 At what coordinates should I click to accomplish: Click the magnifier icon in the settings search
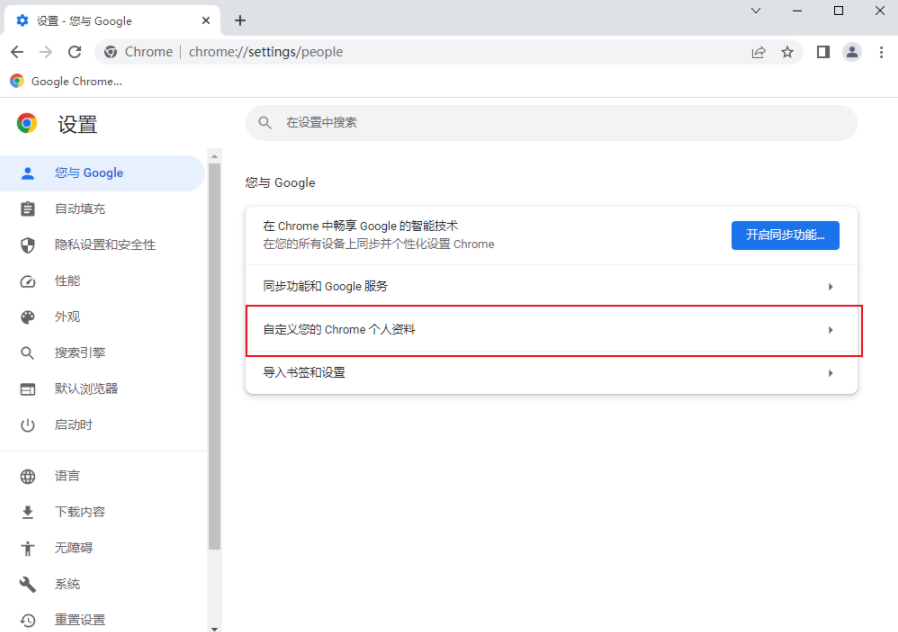click(x=265, y=123)
